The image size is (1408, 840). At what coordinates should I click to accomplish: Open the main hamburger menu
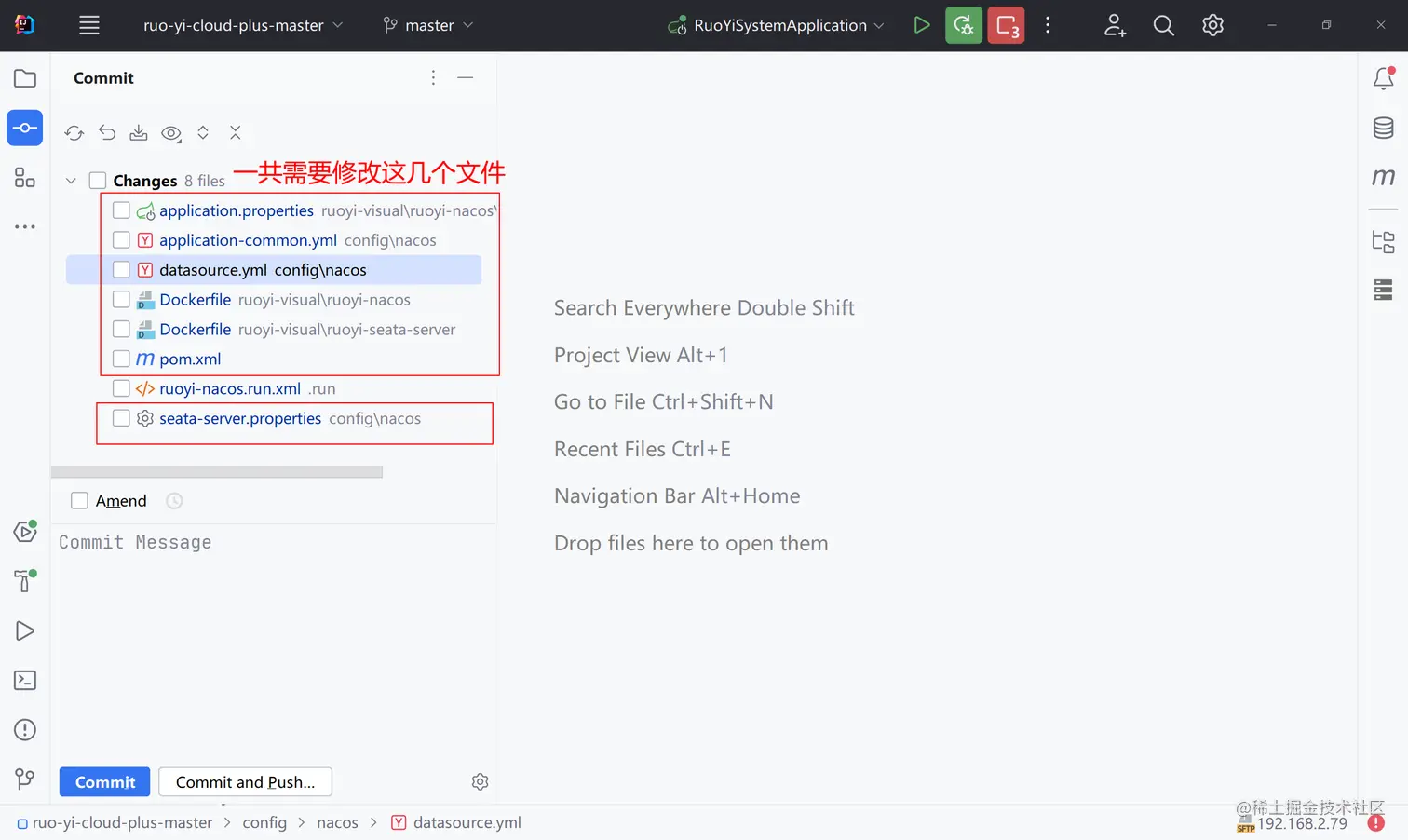pos(89,25)
